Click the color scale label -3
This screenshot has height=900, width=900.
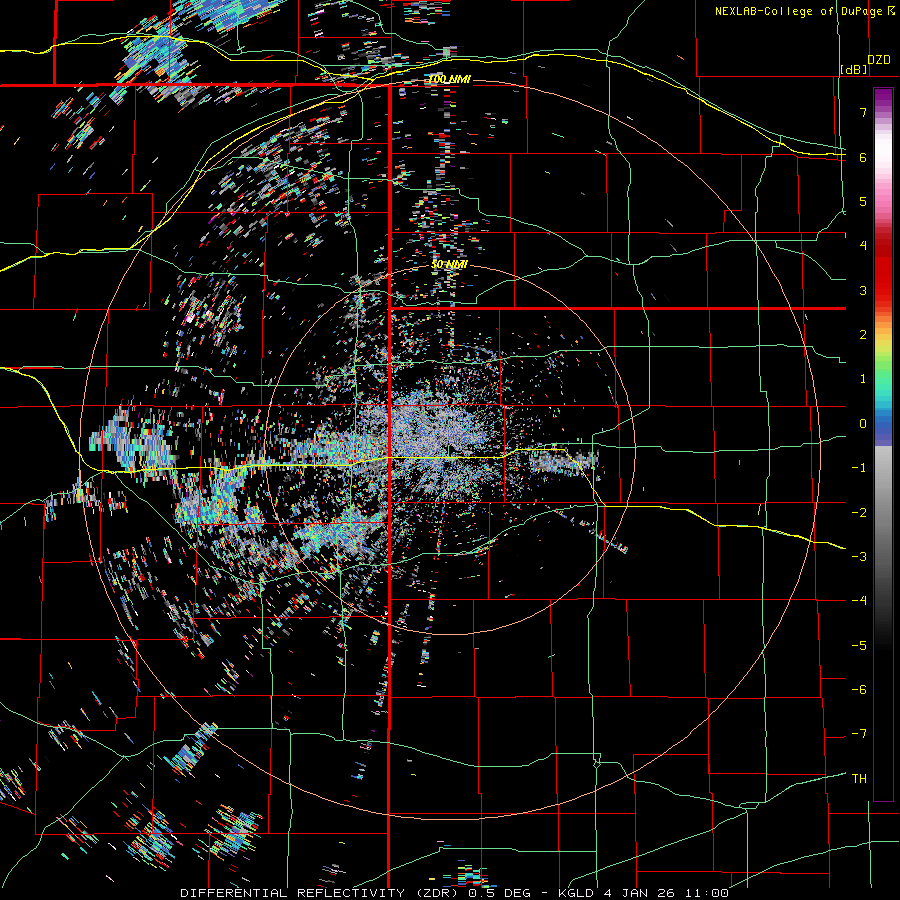tap(859, 557)
